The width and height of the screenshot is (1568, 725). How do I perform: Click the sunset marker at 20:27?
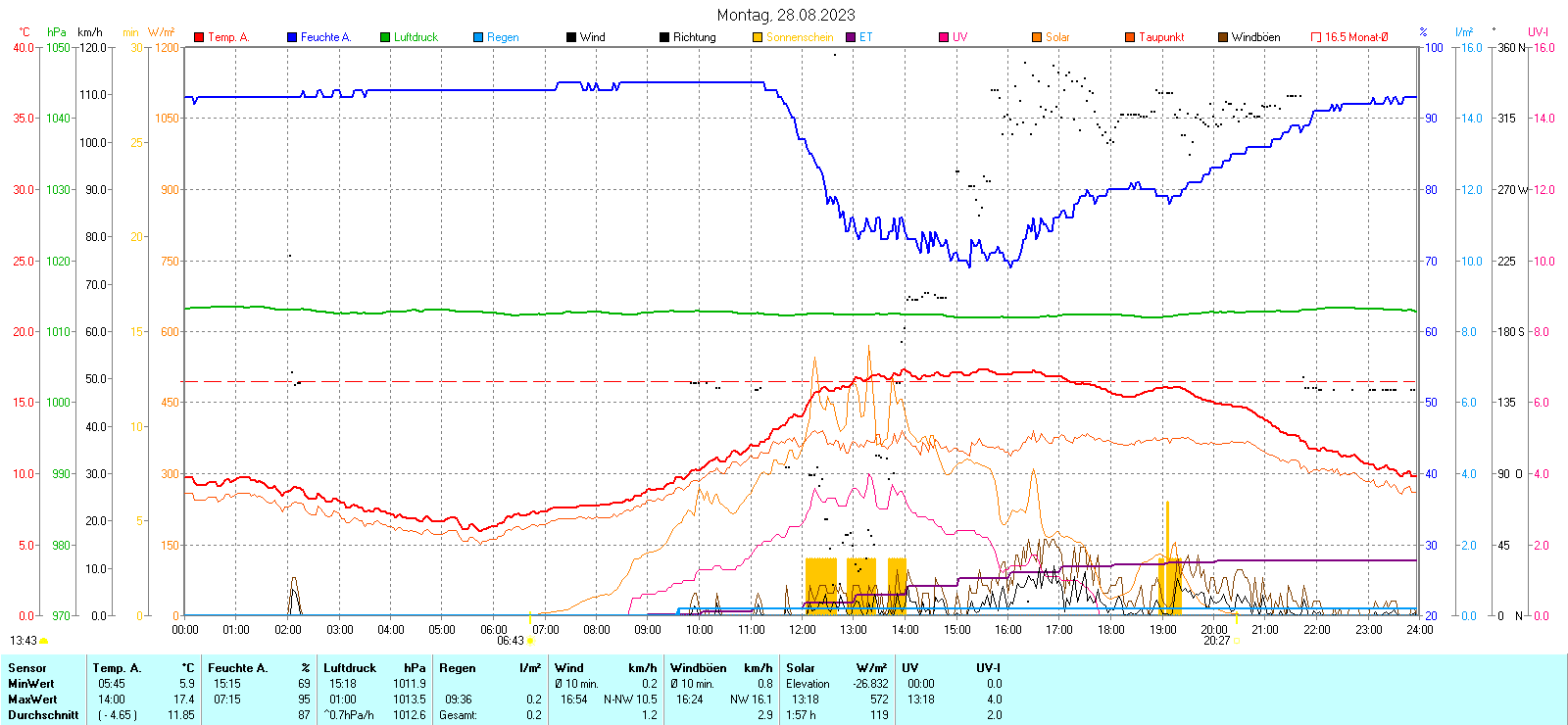pos(1237,641)
